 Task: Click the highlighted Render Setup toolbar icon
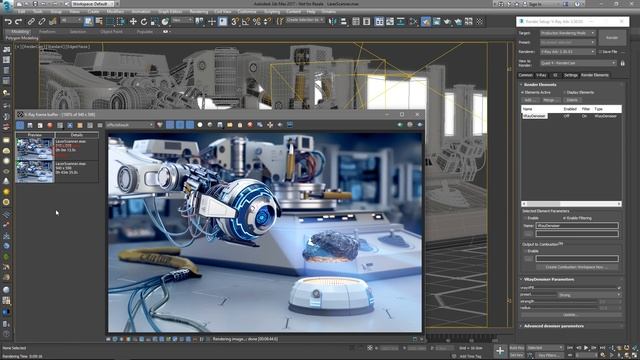(426, 21)
